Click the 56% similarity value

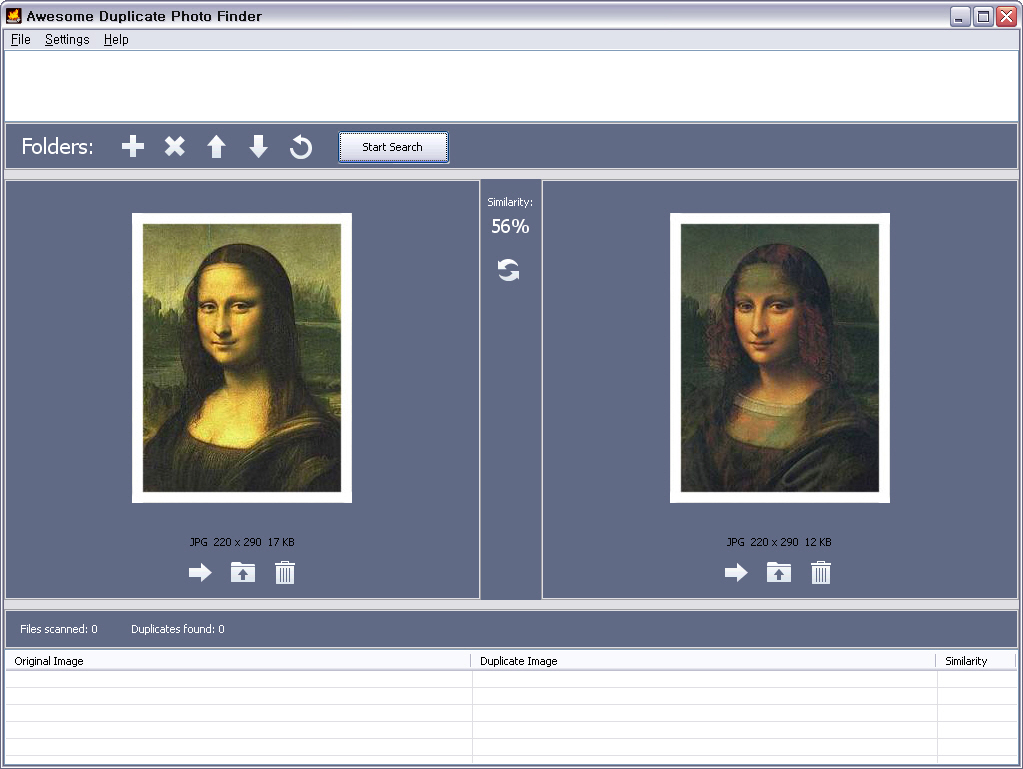(x=510, y=226)
